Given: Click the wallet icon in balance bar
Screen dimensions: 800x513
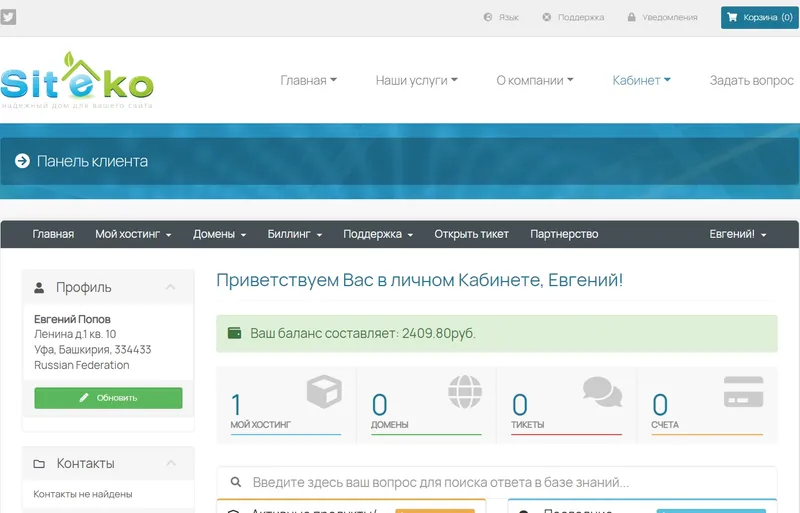Looking at the screenshot, I should (x=234, y=333).
